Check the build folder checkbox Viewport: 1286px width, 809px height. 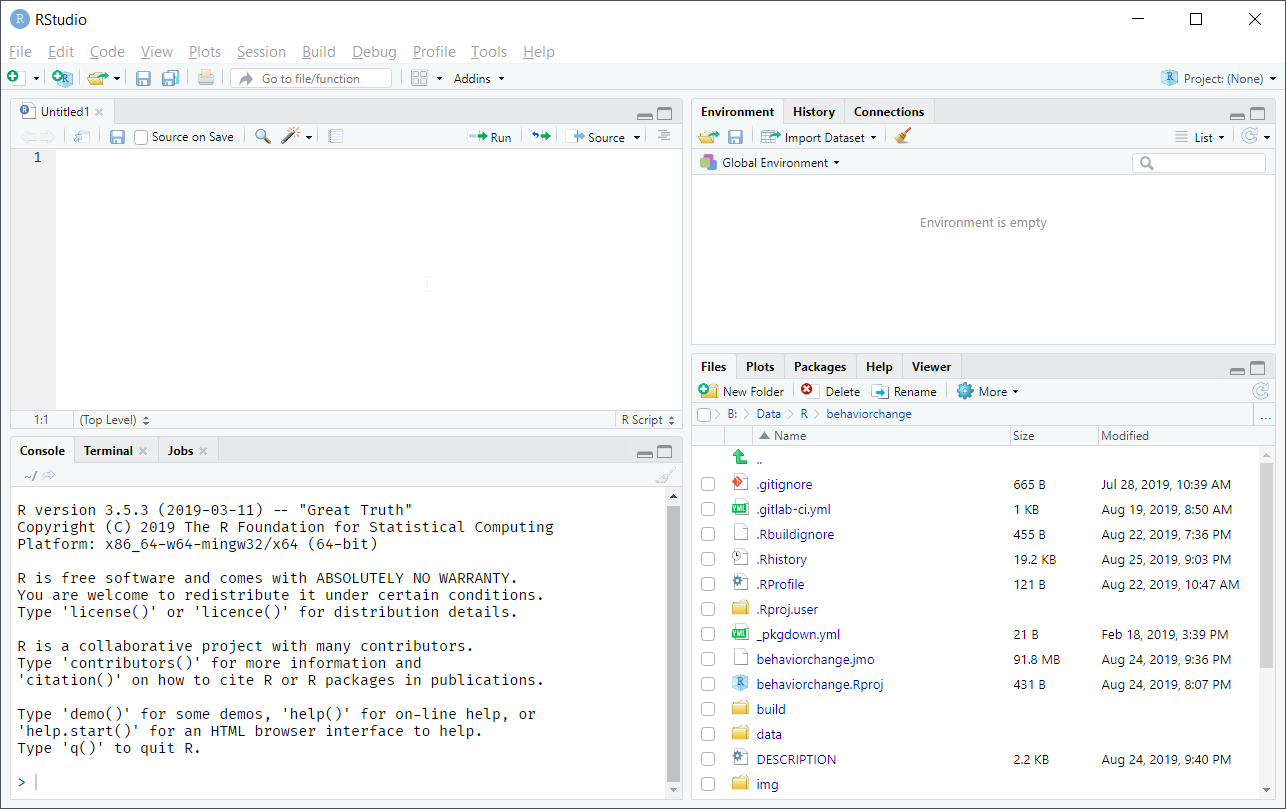[708, 709]
